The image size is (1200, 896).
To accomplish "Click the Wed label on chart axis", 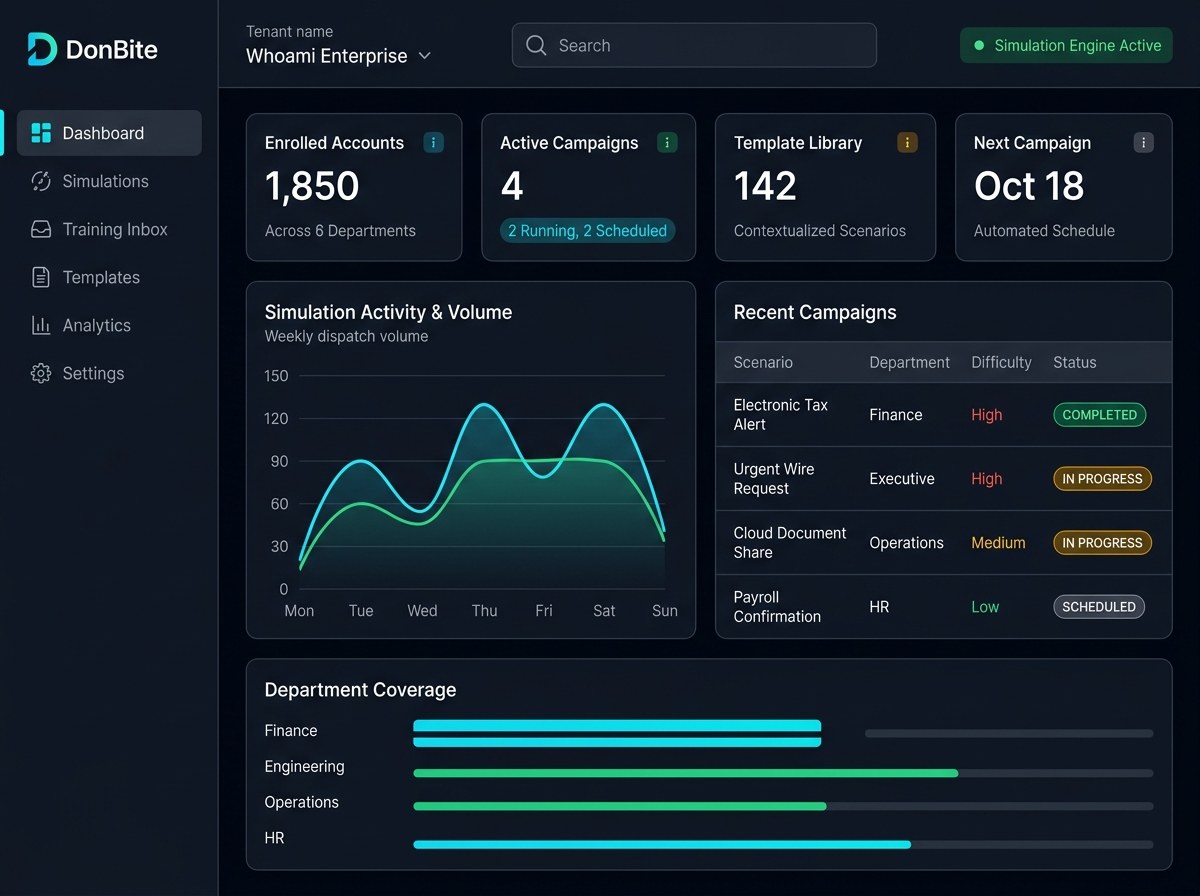I will click(x=422, y=611).
